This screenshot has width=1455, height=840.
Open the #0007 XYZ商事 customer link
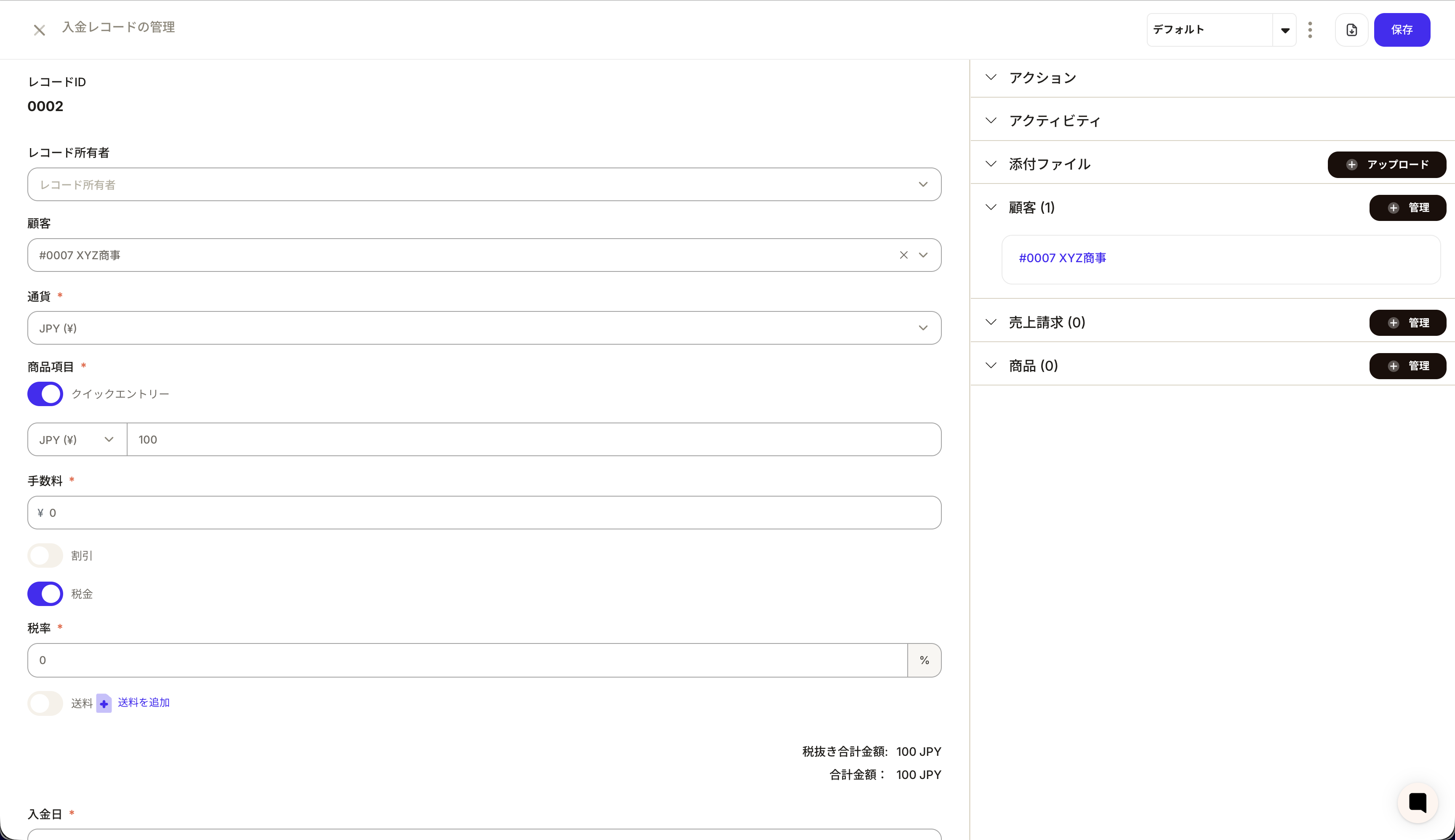pos(1062,258)
